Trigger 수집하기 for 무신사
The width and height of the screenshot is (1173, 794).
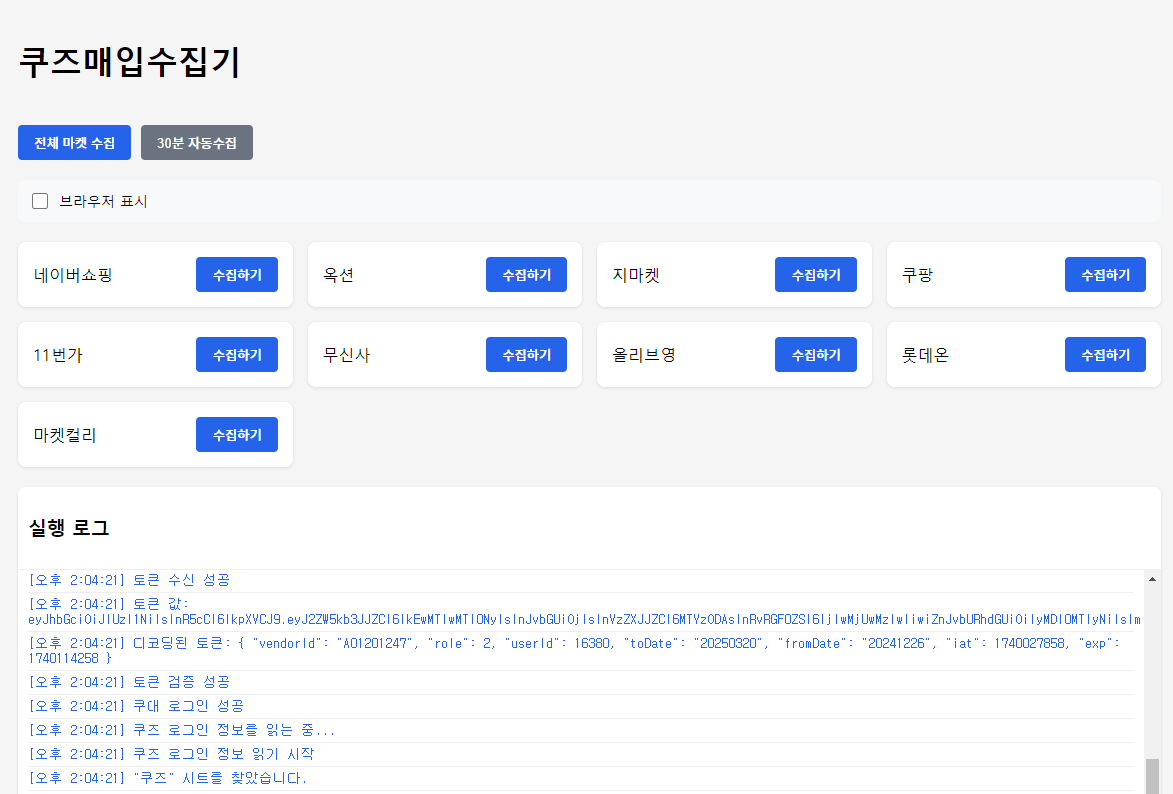click(x=527, y=355)
